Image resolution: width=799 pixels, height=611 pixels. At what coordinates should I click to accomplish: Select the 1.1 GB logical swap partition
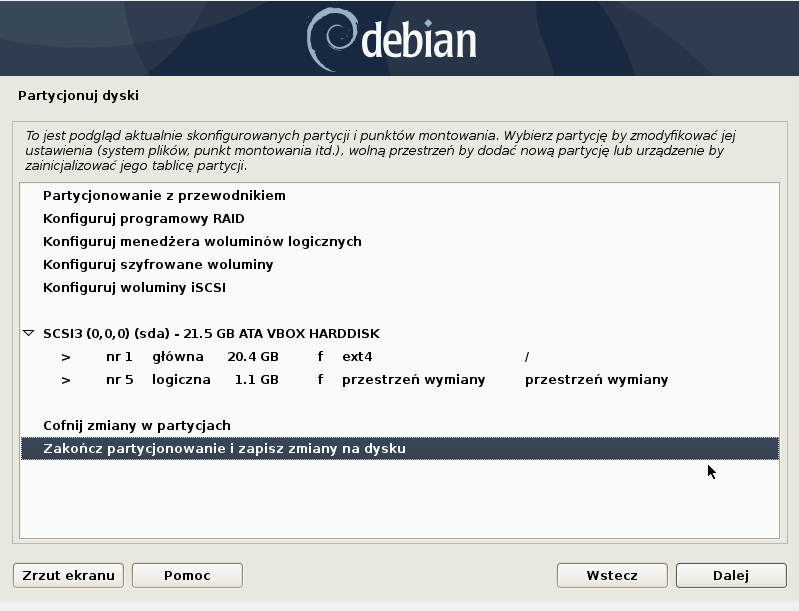pyautogui.click(x=252, y=380)
